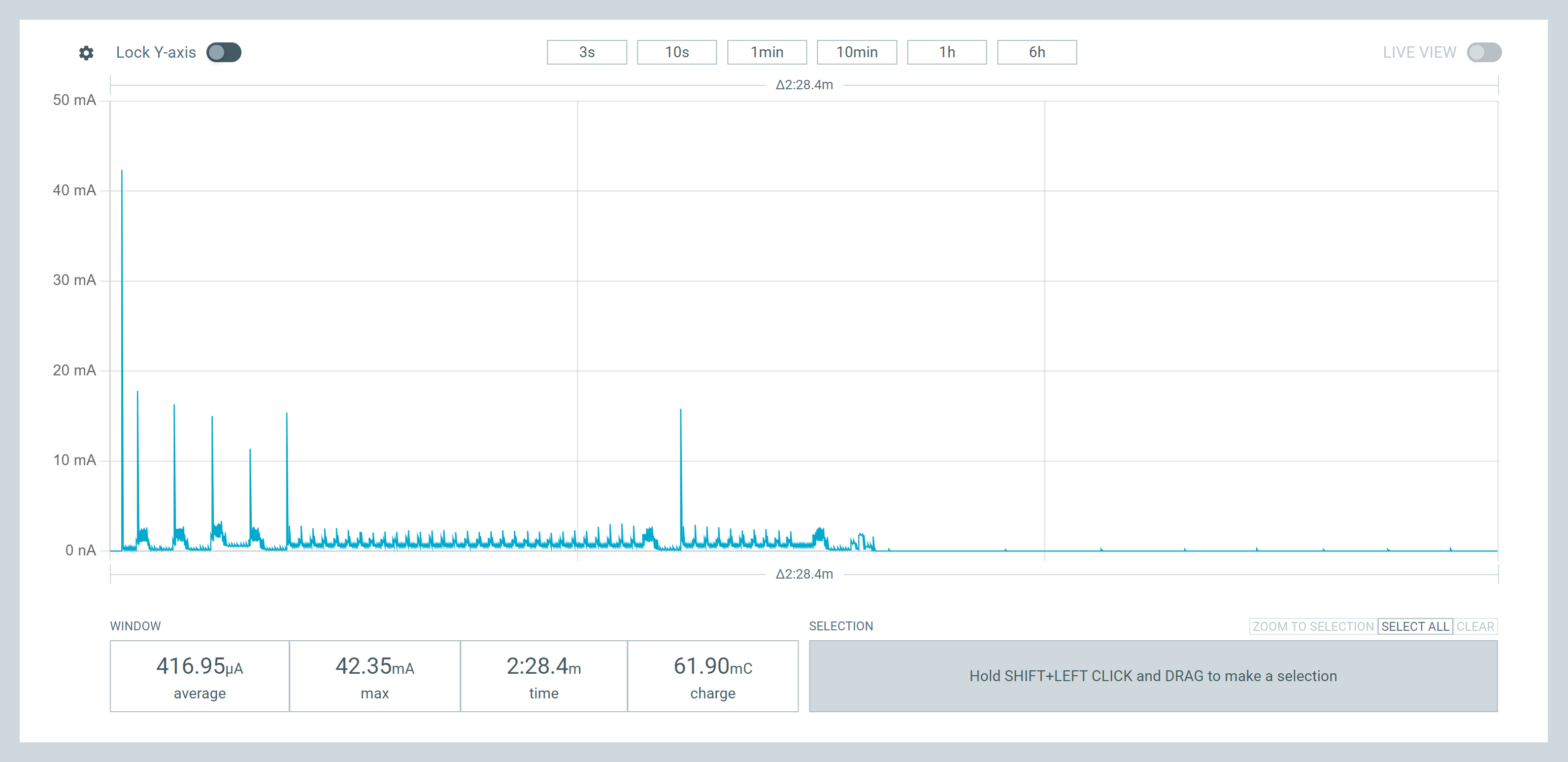This screenshot has width=1568, height=762.
Task: Set time window to 10s
Action: pyautogui.click(x=677, y=52)
